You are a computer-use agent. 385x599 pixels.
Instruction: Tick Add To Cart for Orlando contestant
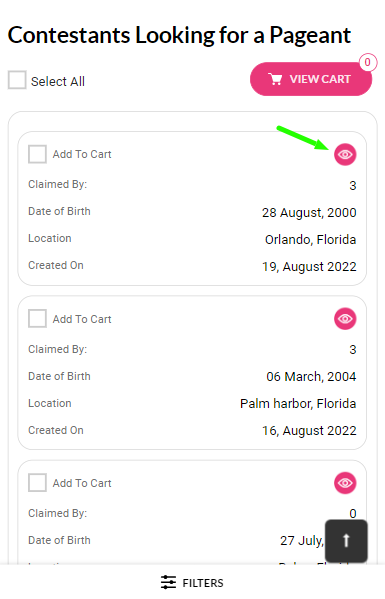click(37, 154)
